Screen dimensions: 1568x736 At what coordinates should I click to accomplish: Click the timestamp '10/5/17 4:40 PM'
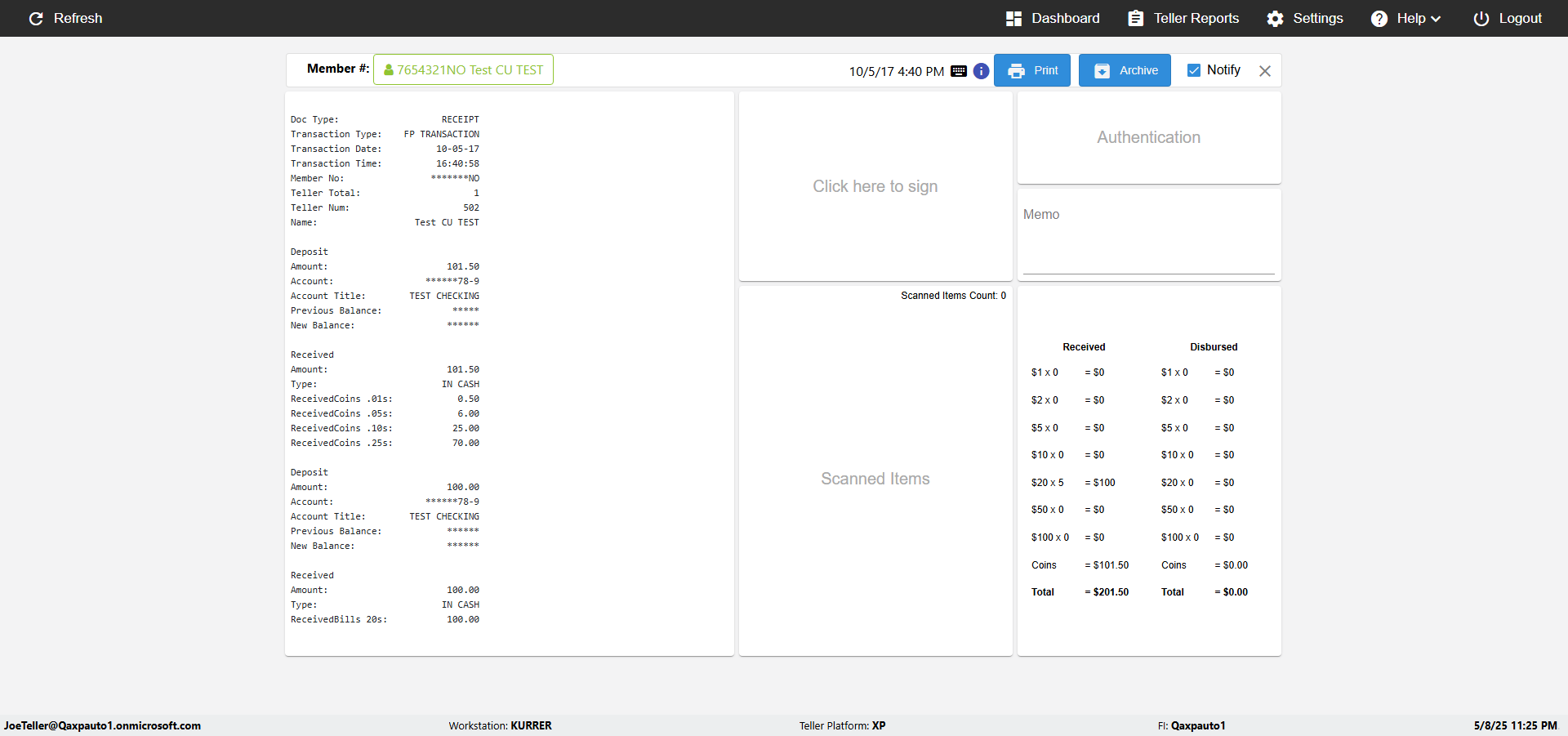pyautogui.click(x=897, y=72)
